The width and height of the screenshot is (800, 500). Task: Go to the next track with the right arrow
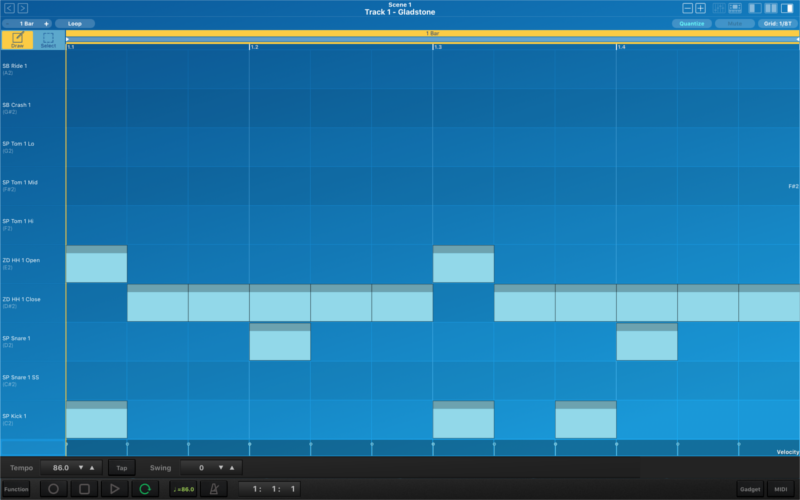(x=22, y=8)
